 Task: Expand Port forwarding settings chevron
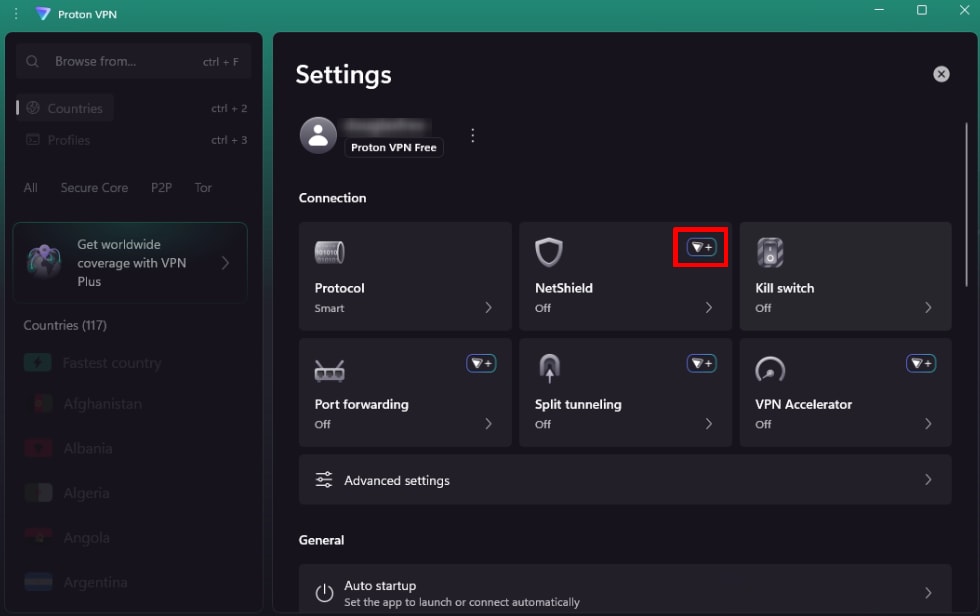pos(488,424)
